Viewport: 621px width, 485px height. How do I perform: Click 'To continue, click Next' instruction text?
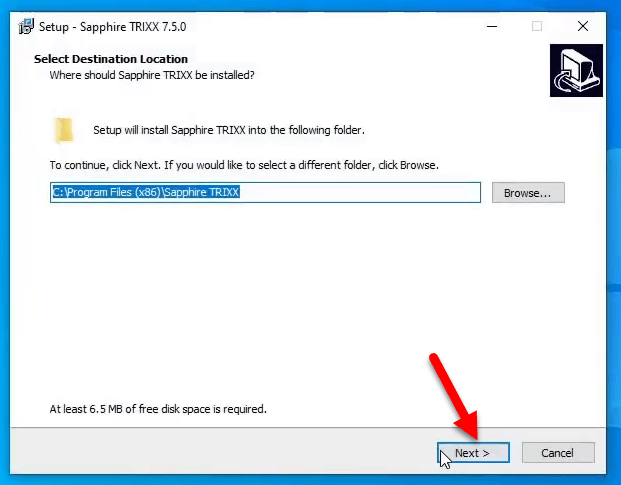244,165
